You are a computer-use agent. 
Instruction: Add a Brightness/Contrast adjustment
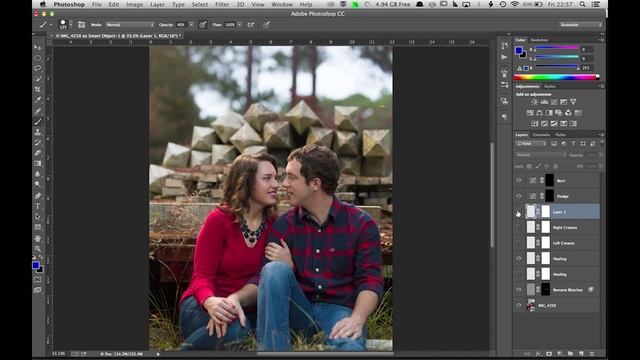coord(535,102)
